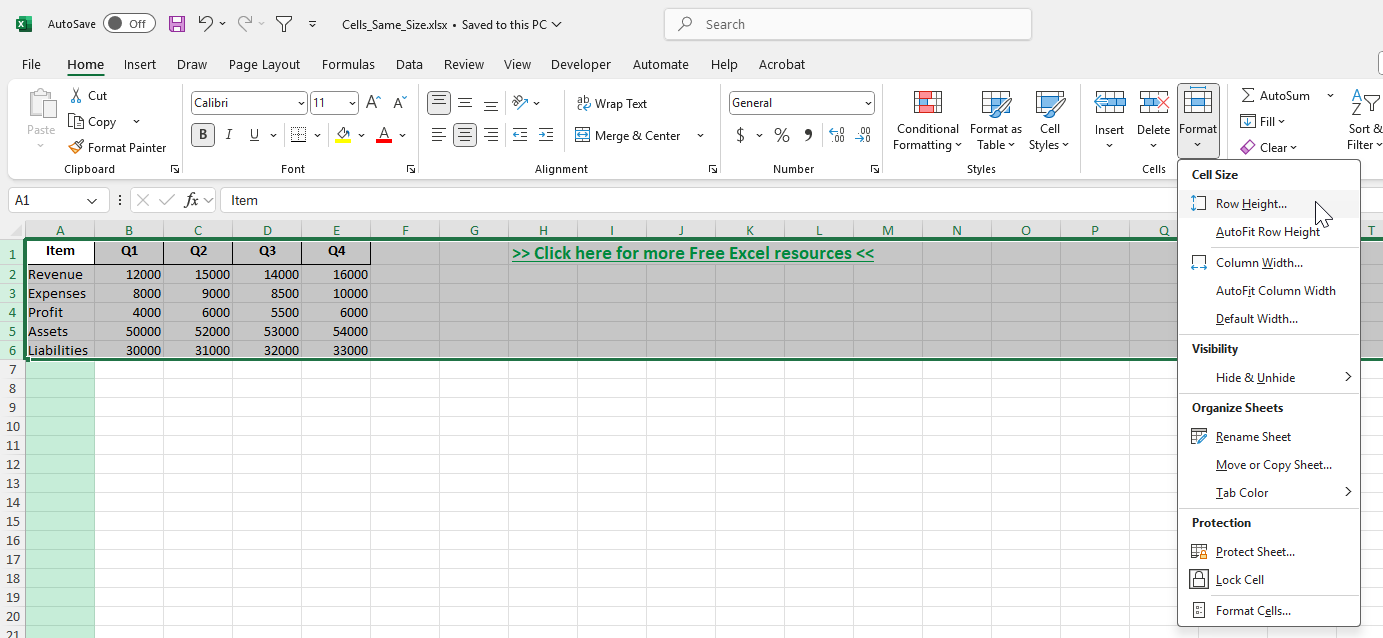Switch to the Page Layout tab
The width and height of the screenshot is (1383, 638).
[x=264, y=64]
